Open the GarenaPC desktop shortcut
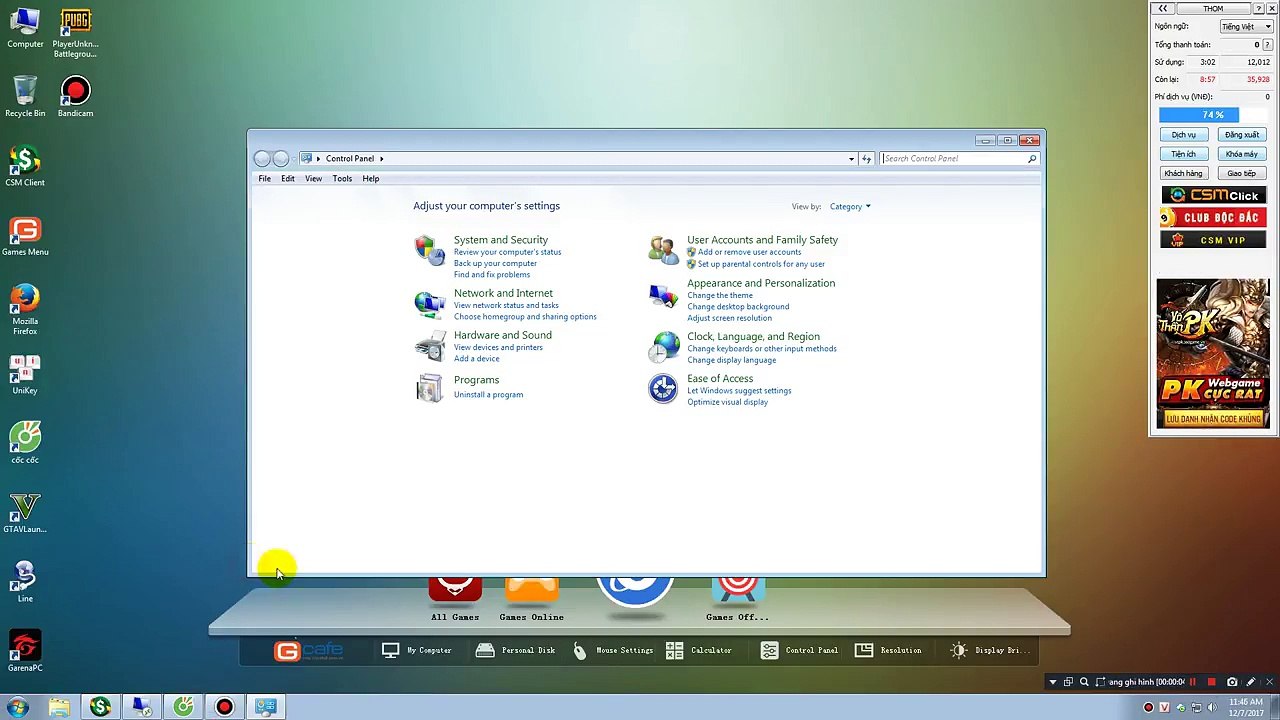This screenshot has width=1280, height=720. (x=25, y=652)
